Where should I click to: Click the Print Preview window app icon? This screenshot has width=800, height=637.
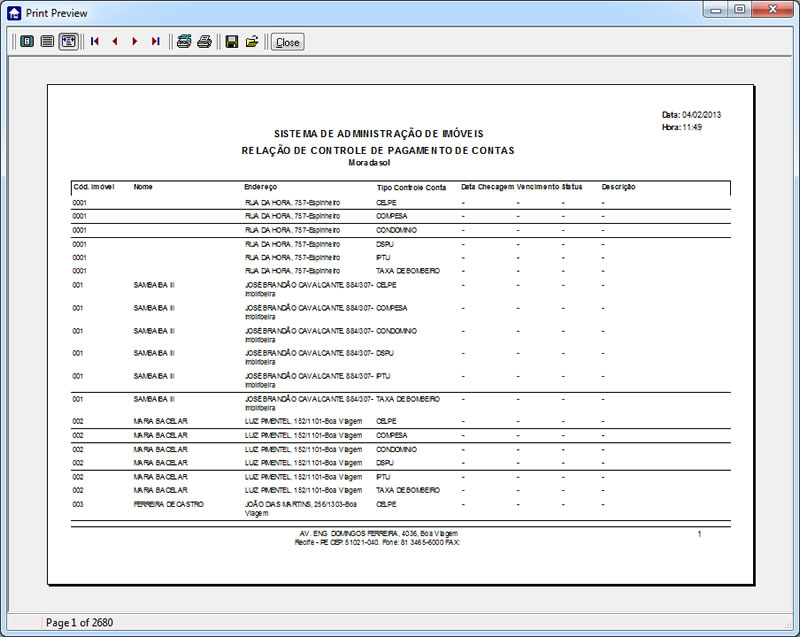pyautogui.click(x=14, y=13)
